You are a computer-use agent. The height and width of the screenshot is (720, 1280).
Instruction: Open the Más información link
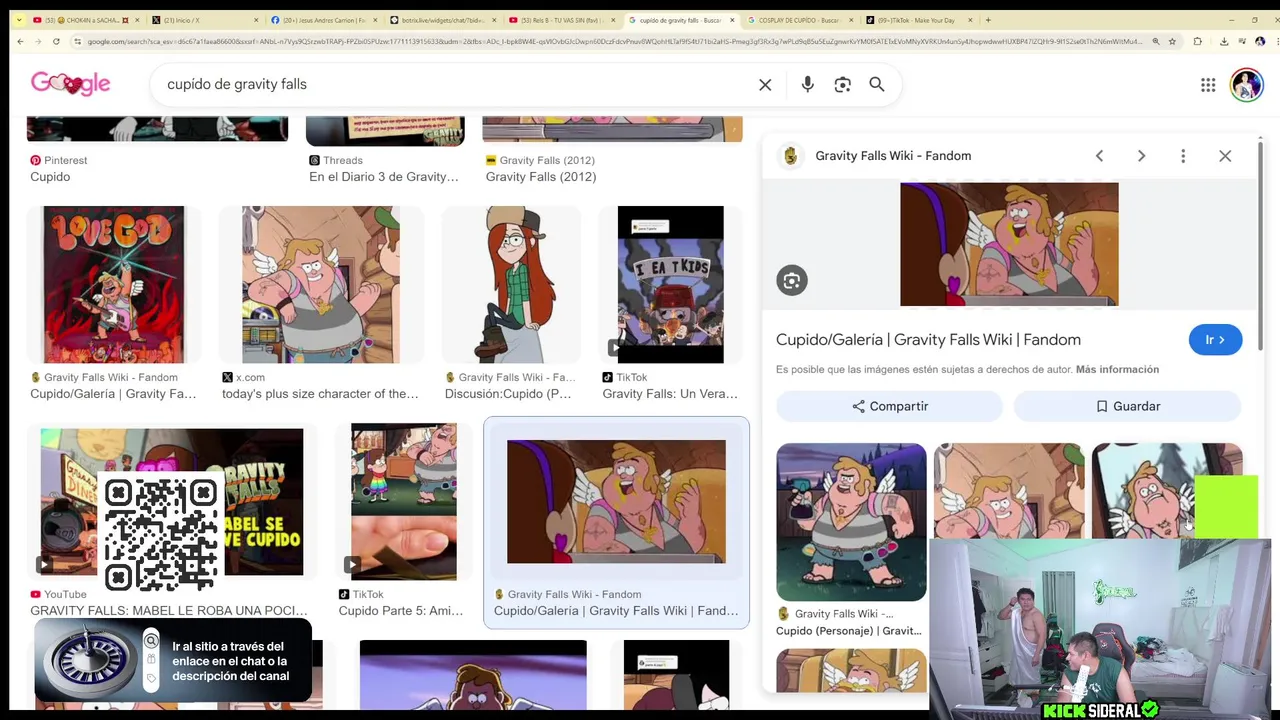pos(1117,370)
